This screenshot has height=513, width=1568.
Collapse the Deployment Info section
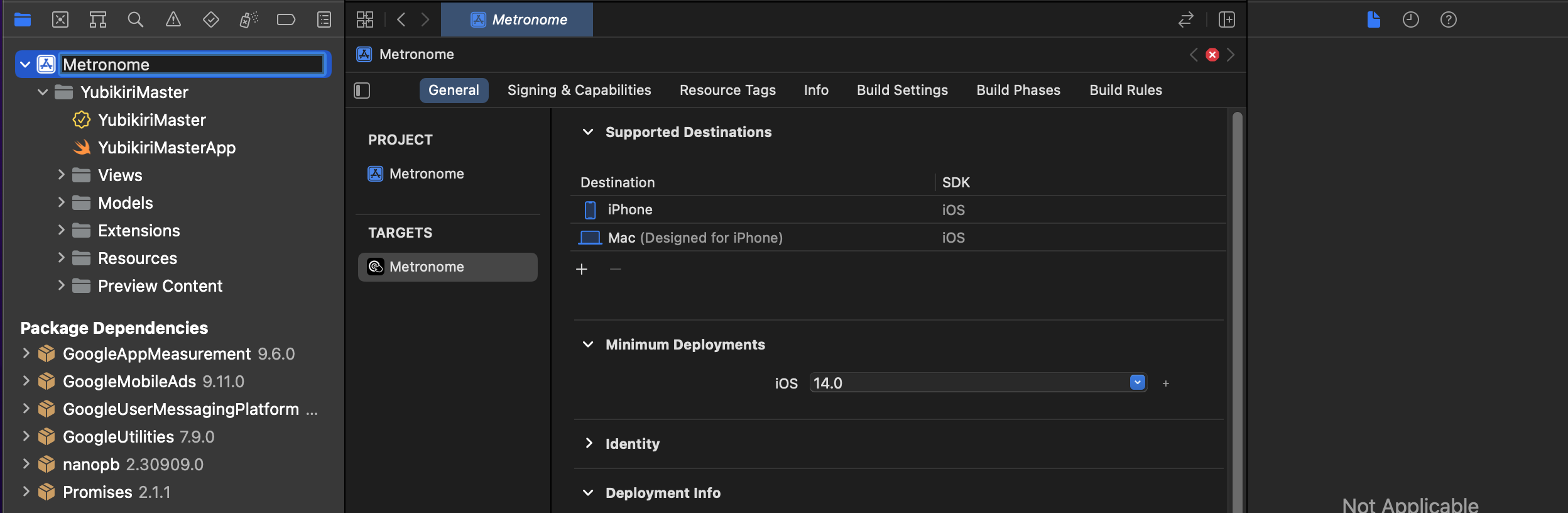point(588,493)
